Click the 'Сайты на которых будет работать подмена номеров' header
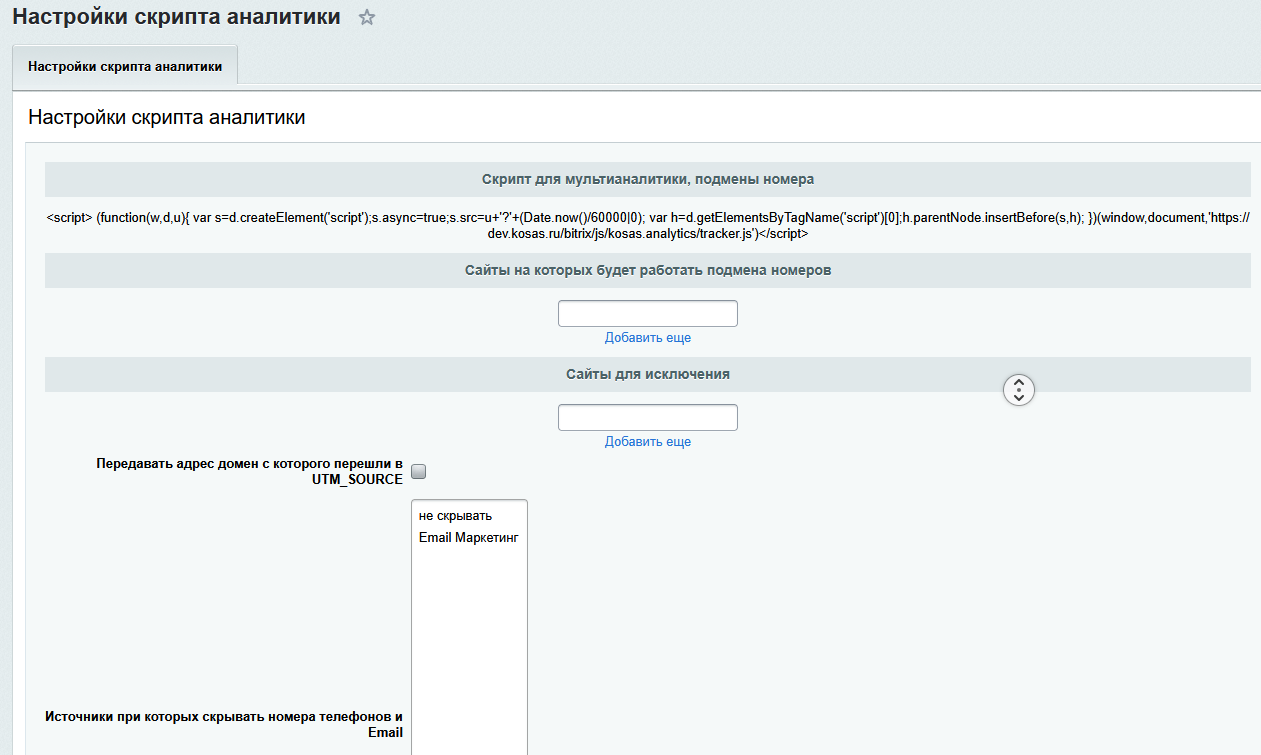 click(x=648, y=270)
